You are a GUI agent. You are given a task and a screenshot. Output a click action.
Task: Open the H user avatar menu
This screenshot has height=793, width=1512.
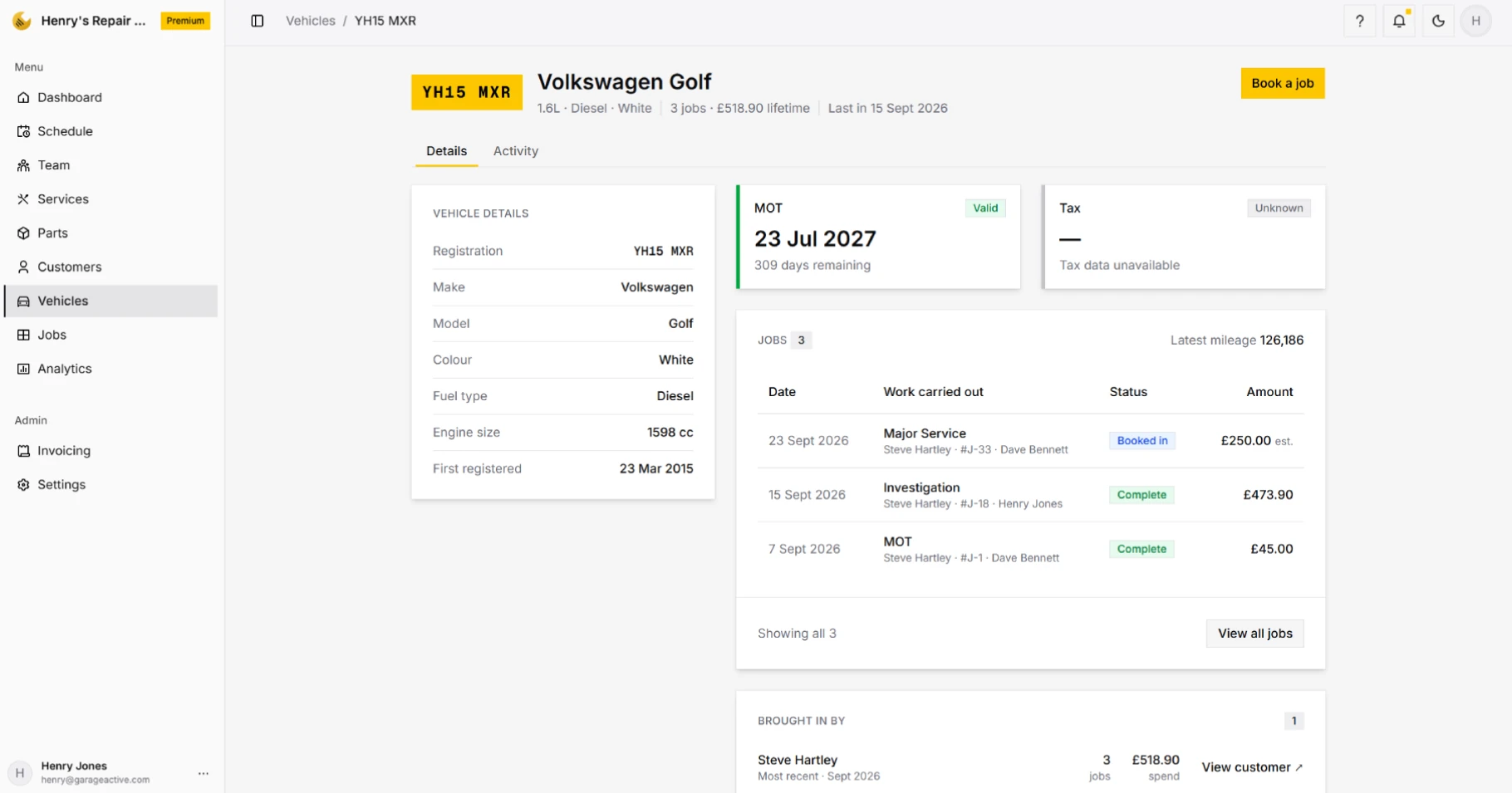click(x=1476, y=21)
